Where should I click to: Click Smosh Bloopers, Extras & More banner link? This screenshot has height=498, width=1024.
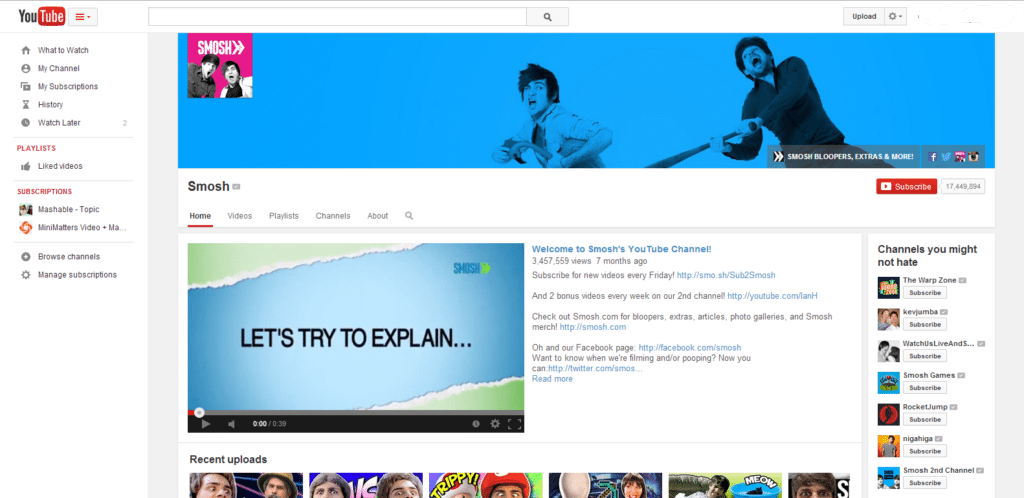[x=844, y=157]
